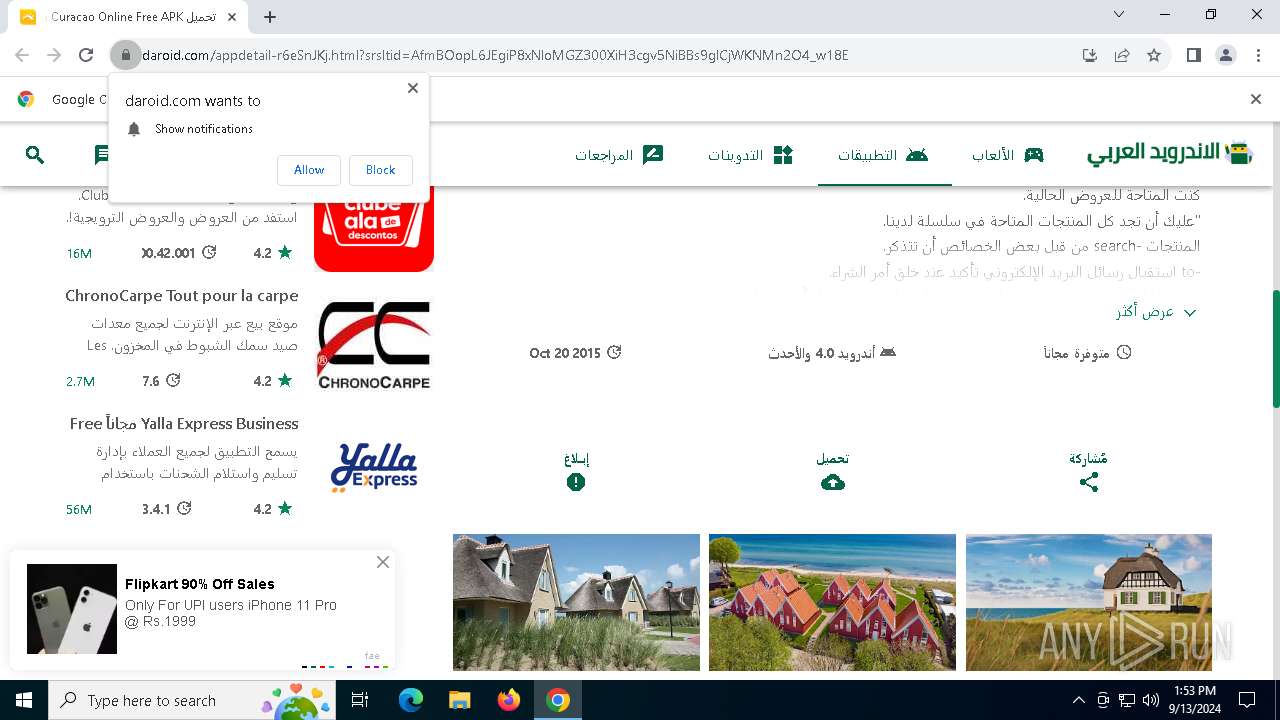Block notifications for daroid.com
The height and width of the screenshot is (720, 1280).
(x=380, y=170)
